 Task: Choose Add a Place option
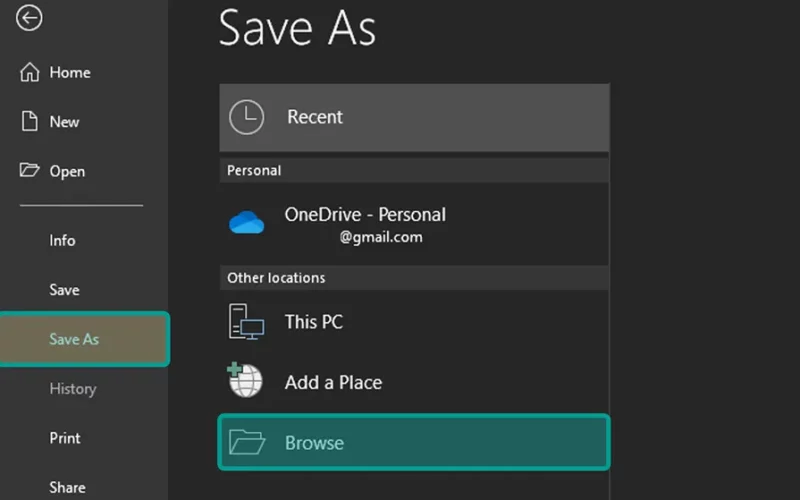[414, 382]
